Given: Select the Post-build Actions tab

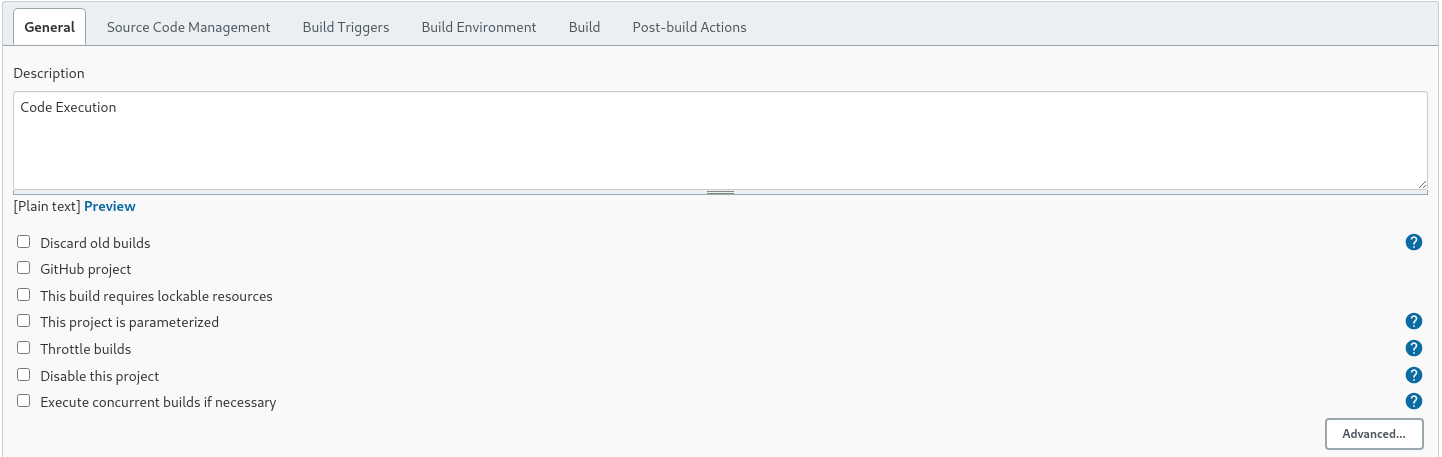Looking at the screenshot, I should click(x=689, y=27).
